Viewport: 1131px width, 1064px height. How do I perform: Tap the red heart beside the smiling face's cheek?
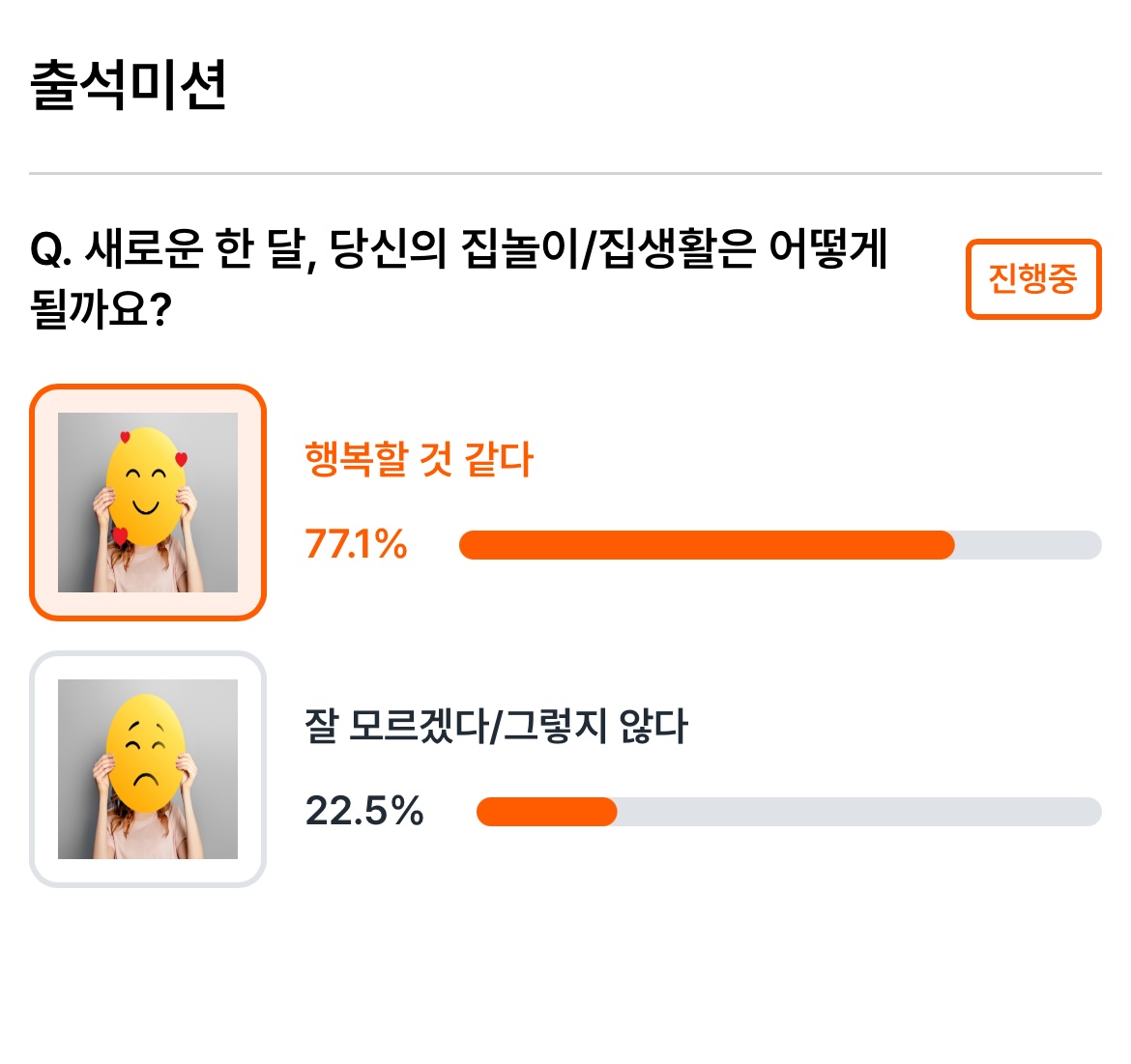click(x=181, y=459)
